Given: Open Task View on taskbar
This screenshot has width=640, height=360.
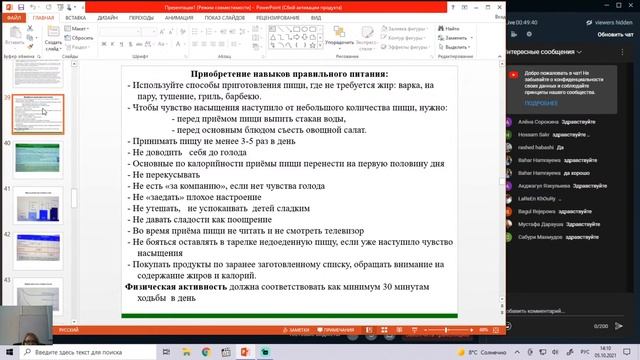Looking at the screenshot, I should click(x=166, y=352).
